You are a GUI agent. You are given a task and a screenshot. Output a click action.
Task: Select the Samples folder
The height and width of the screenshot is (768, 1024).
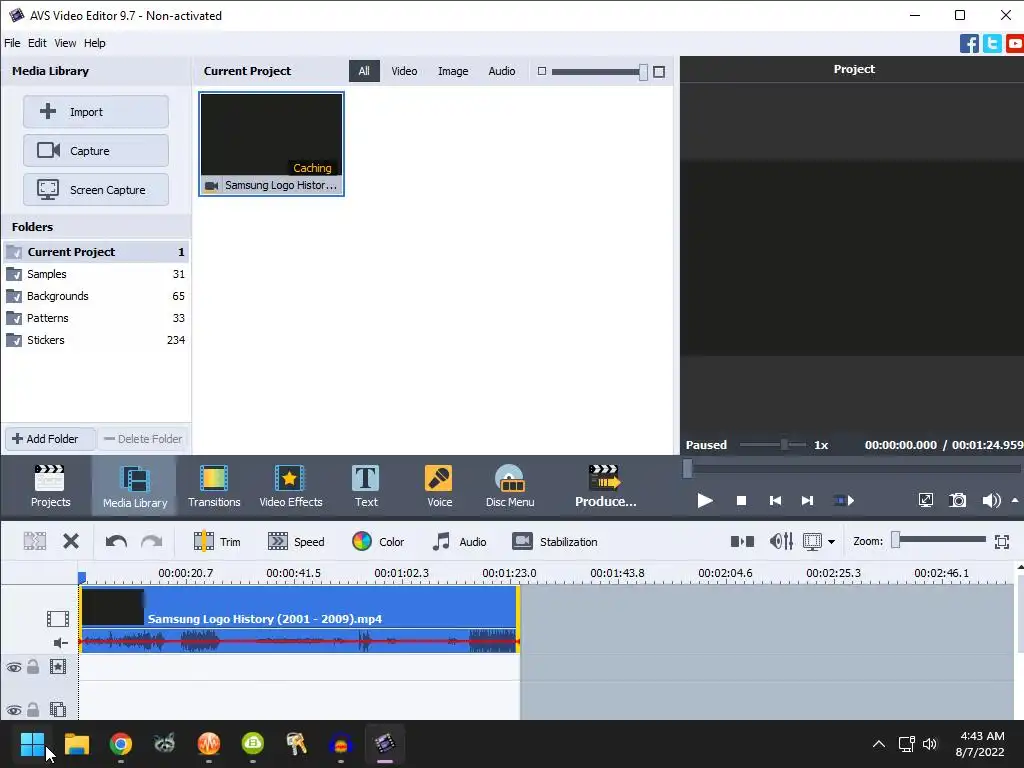click(x=95, y=274)
